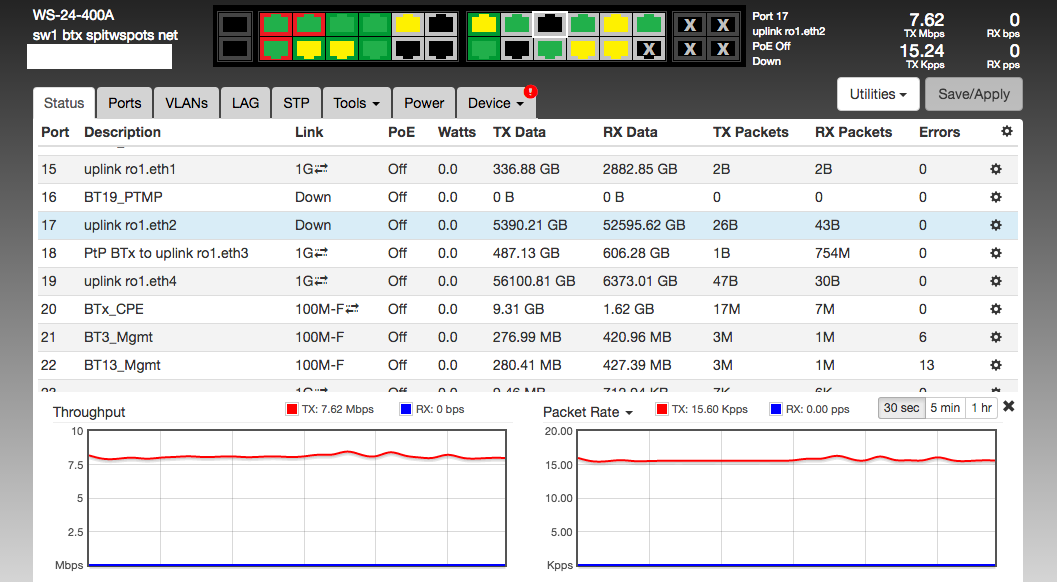Close the graph panel with the X icon

coord(1008,407)
